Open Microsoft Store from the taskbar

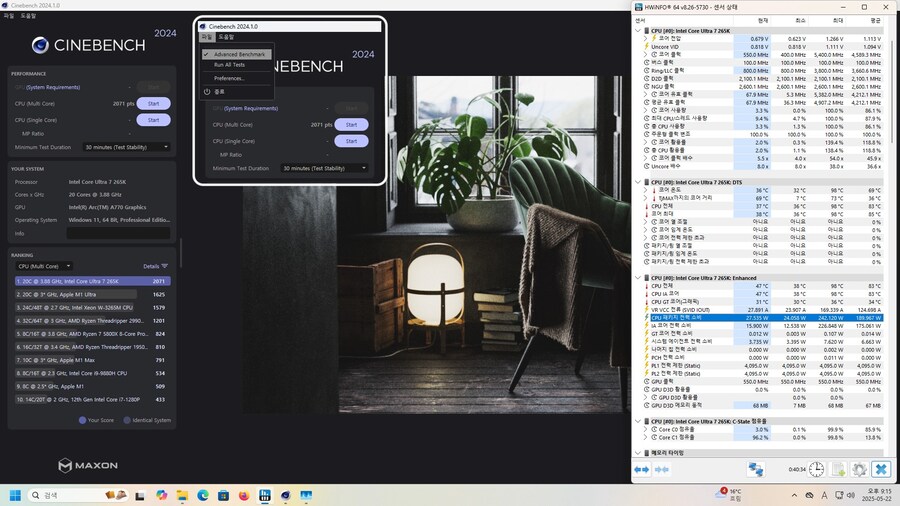[223, 495]
